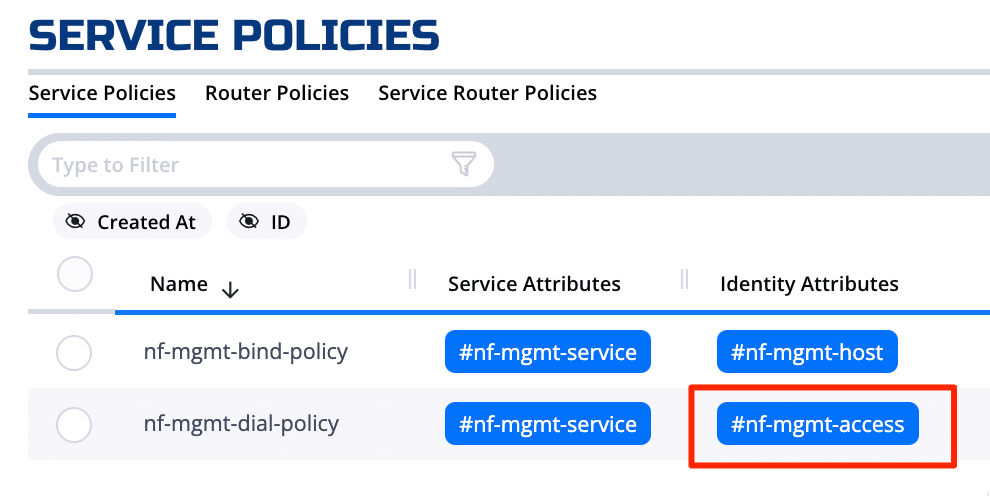Open the Service Router Policies tab
Viewport: 990px width, 496px height.
point(487,93)
